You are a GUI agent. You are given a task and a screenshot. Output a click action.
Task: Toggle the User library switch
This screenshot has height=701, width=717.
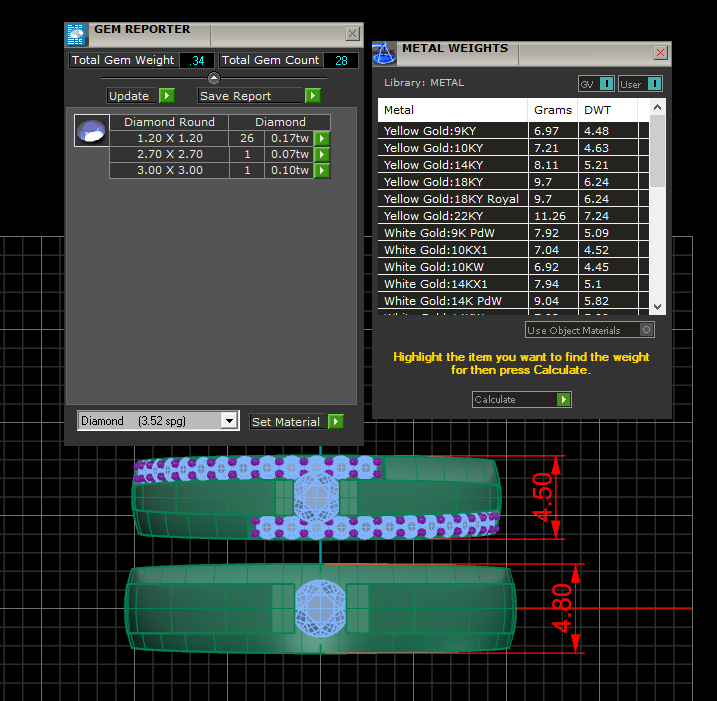pyautogui.click(x=654, y=84)
